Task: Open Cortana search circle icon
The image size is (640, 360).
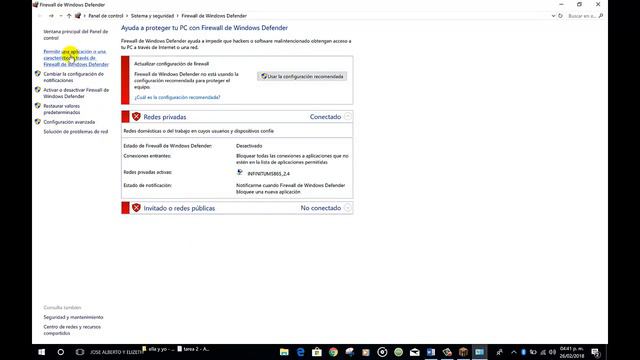Action: pos(61,352)
